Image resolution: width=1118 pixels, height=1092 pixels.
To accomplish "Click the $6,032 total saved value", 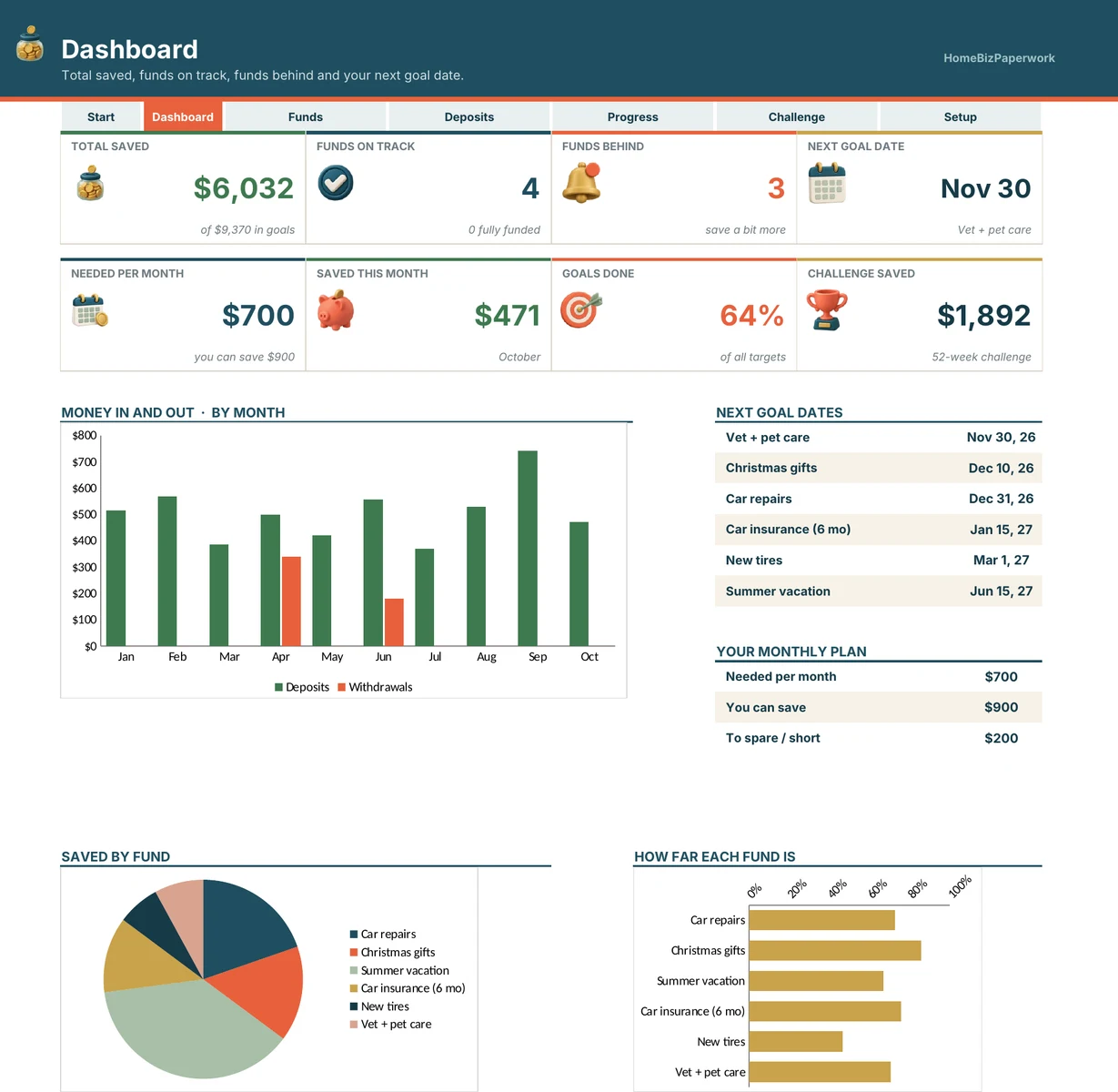I will (x=244, y=188).
